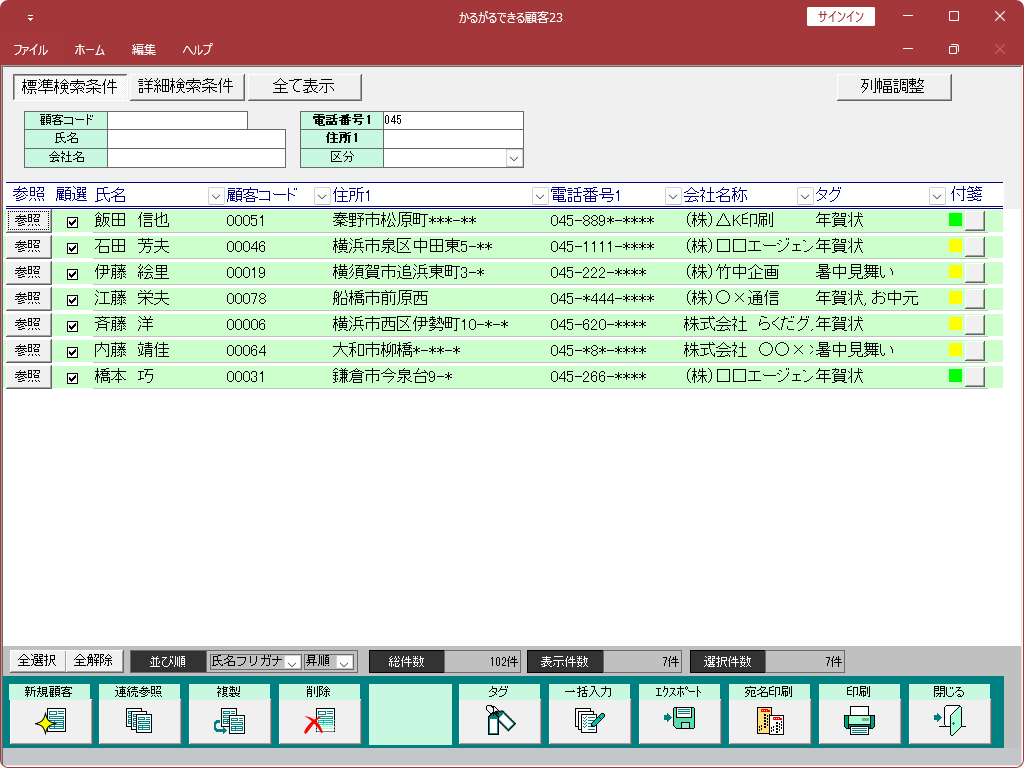Toggle checkbox for 橋本 巧
Viewport: 1024px width, 768px height.
(72, 378)
